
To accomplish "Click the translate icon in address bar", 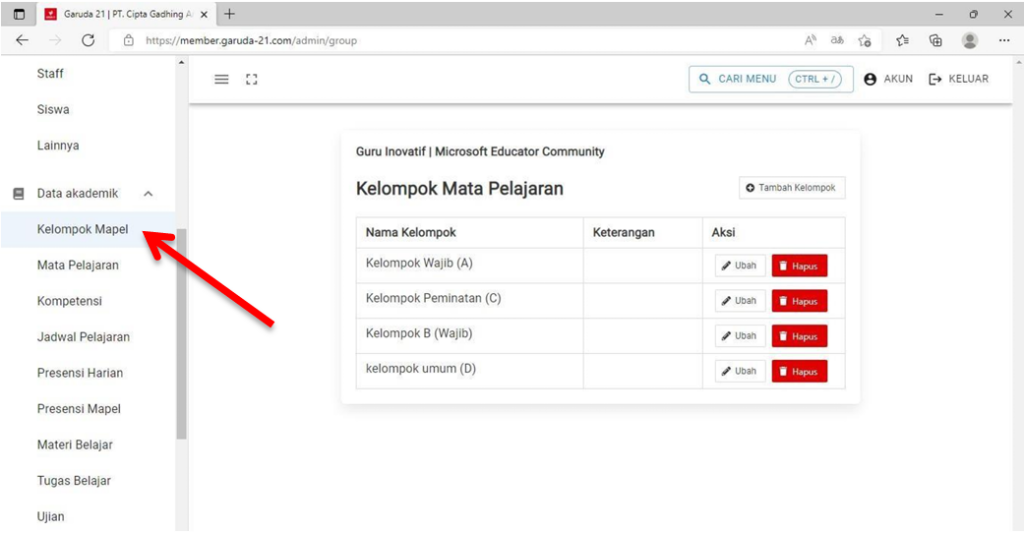I will pos(837,40).
